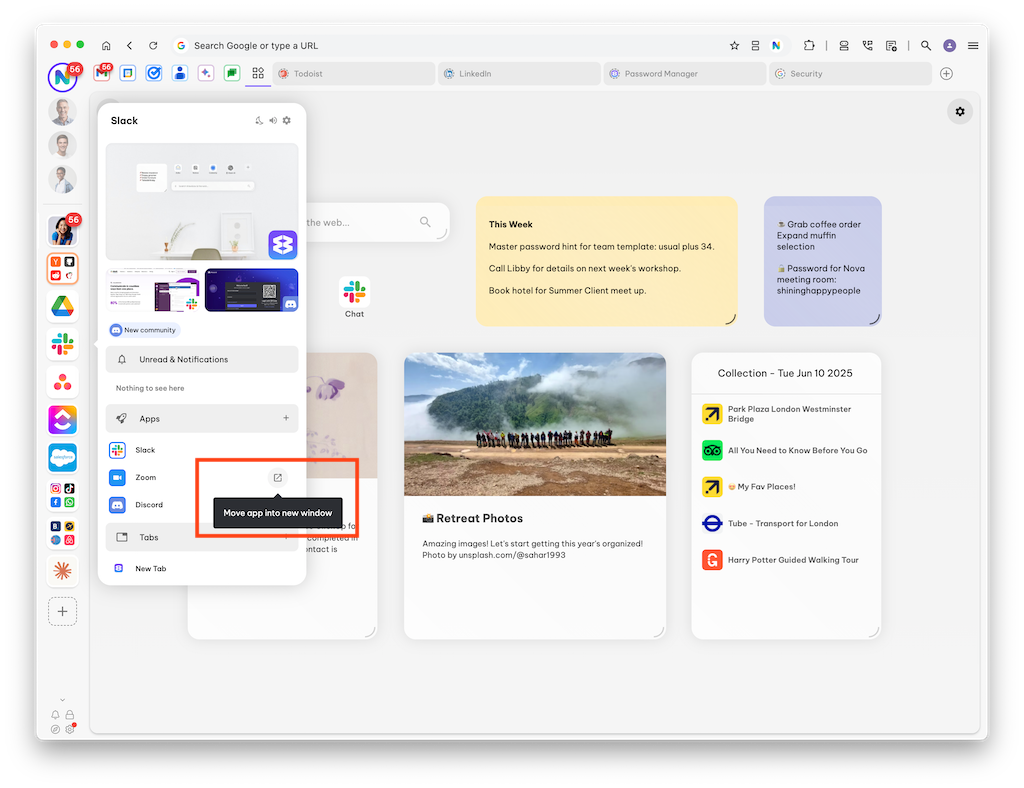
Task: Open the Gmail shortcut with 56 badge
Action: 102,73
